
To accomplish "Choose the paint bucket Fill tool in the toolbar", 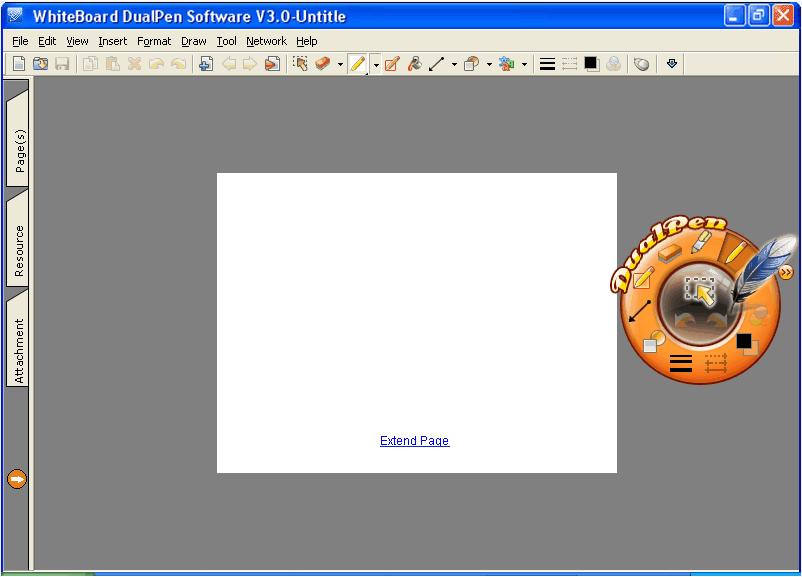I will point(414,64).
